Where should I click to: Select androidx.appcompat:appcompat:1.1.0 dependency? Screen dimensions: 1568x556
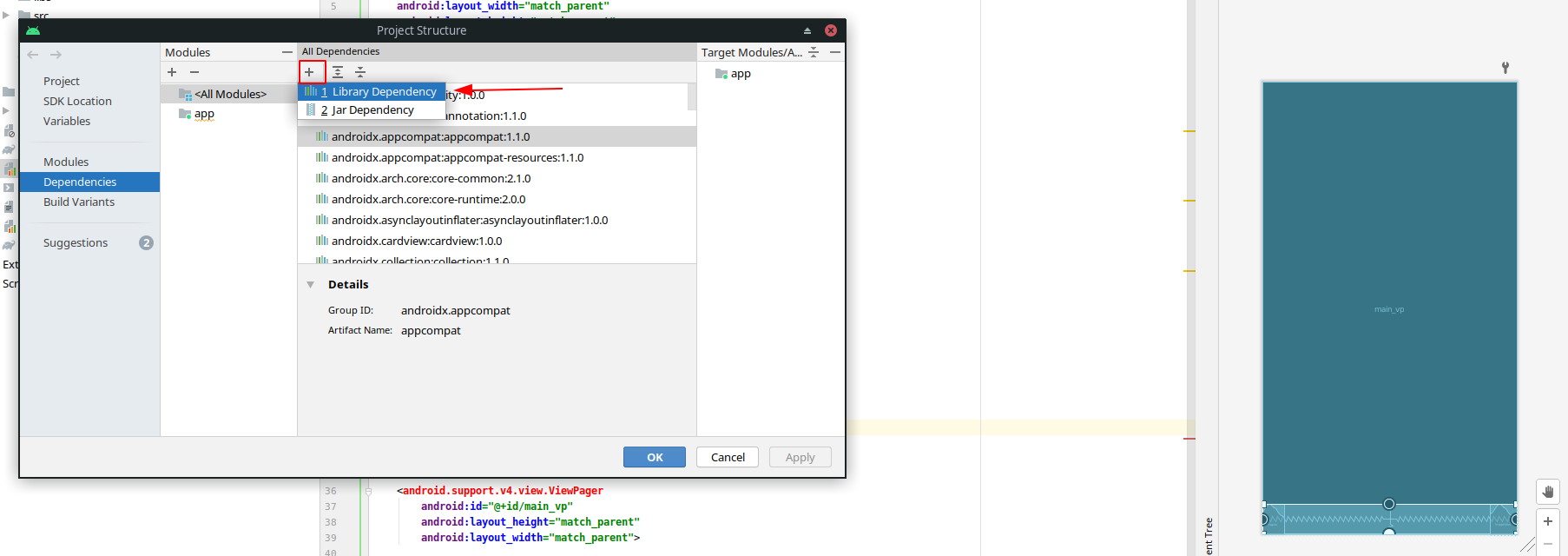tap(497, 136)
